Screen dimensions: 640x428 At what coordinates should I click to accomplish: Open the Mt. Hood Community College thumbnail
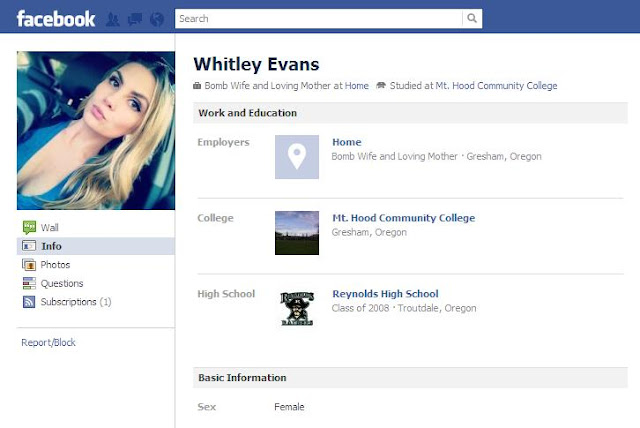click(297, 233)
